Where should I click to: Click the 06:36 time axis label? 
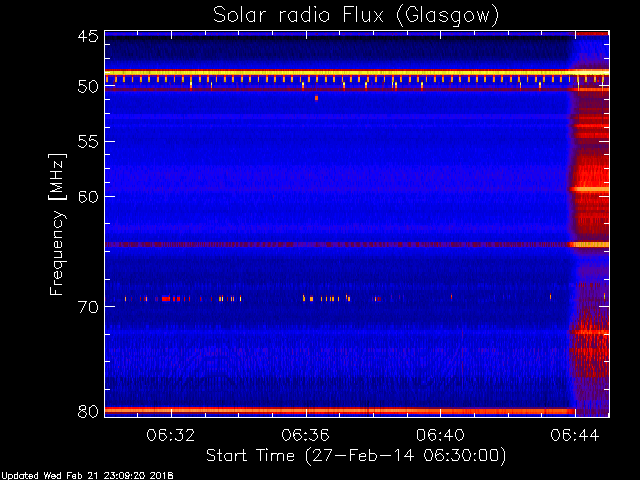pos(305,435)
